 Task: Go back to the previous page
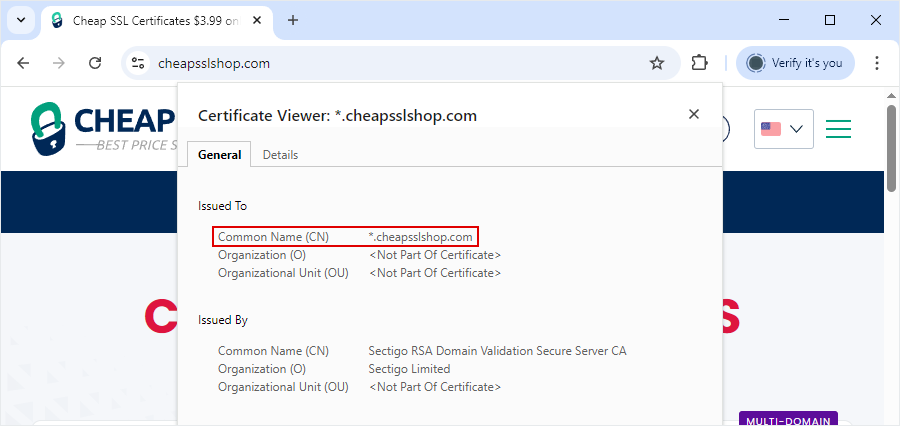point(23,63)
